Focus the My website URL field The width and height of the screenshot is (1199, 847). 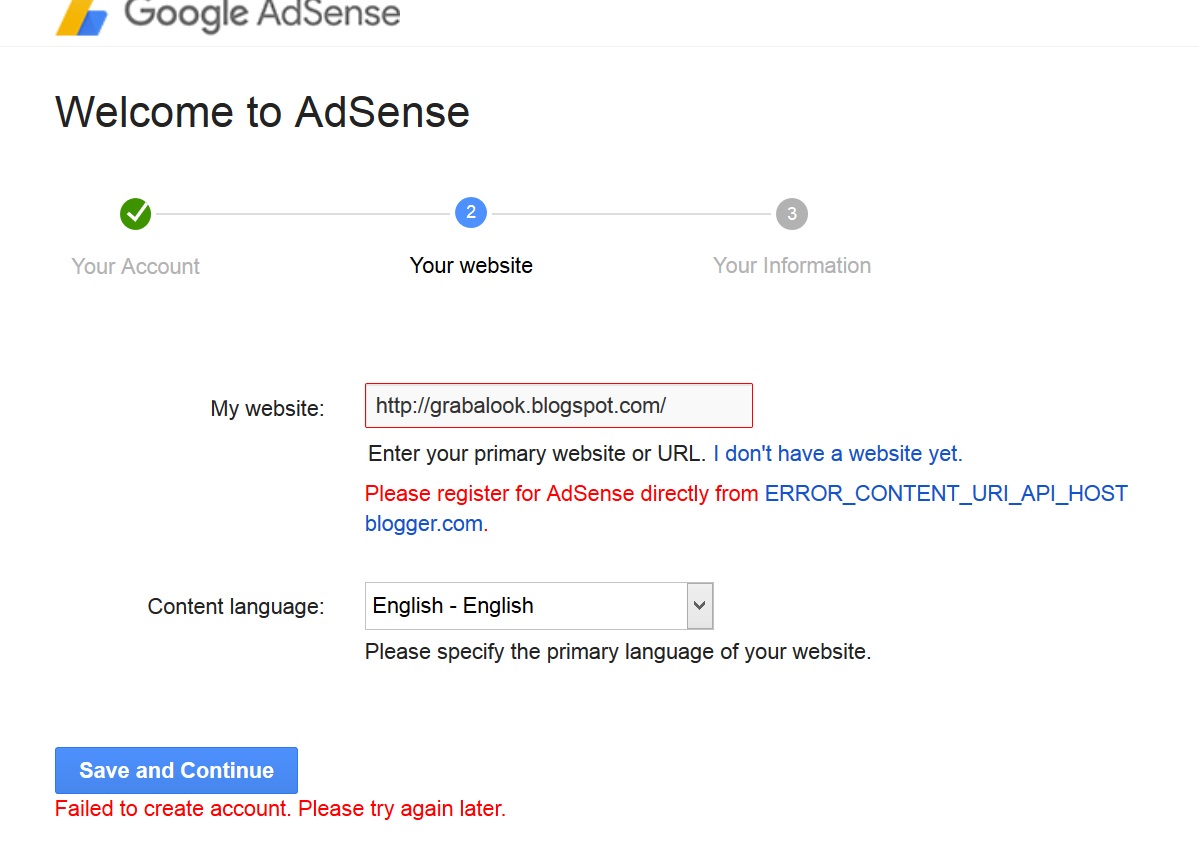pos(558,405)
